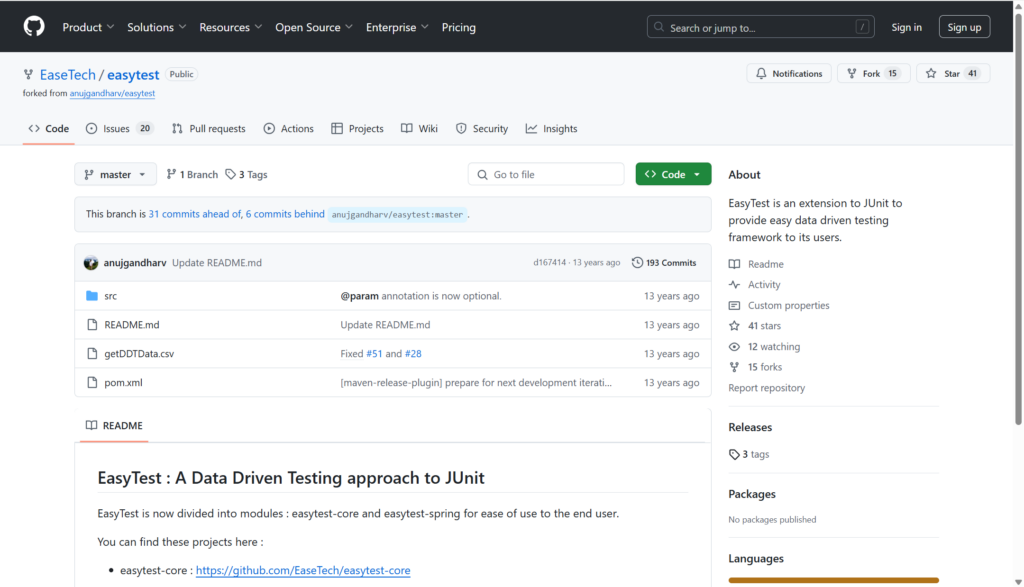Open the Pull requests tab
This screenshot has height=587, width=1024.
tap(208, 129)
